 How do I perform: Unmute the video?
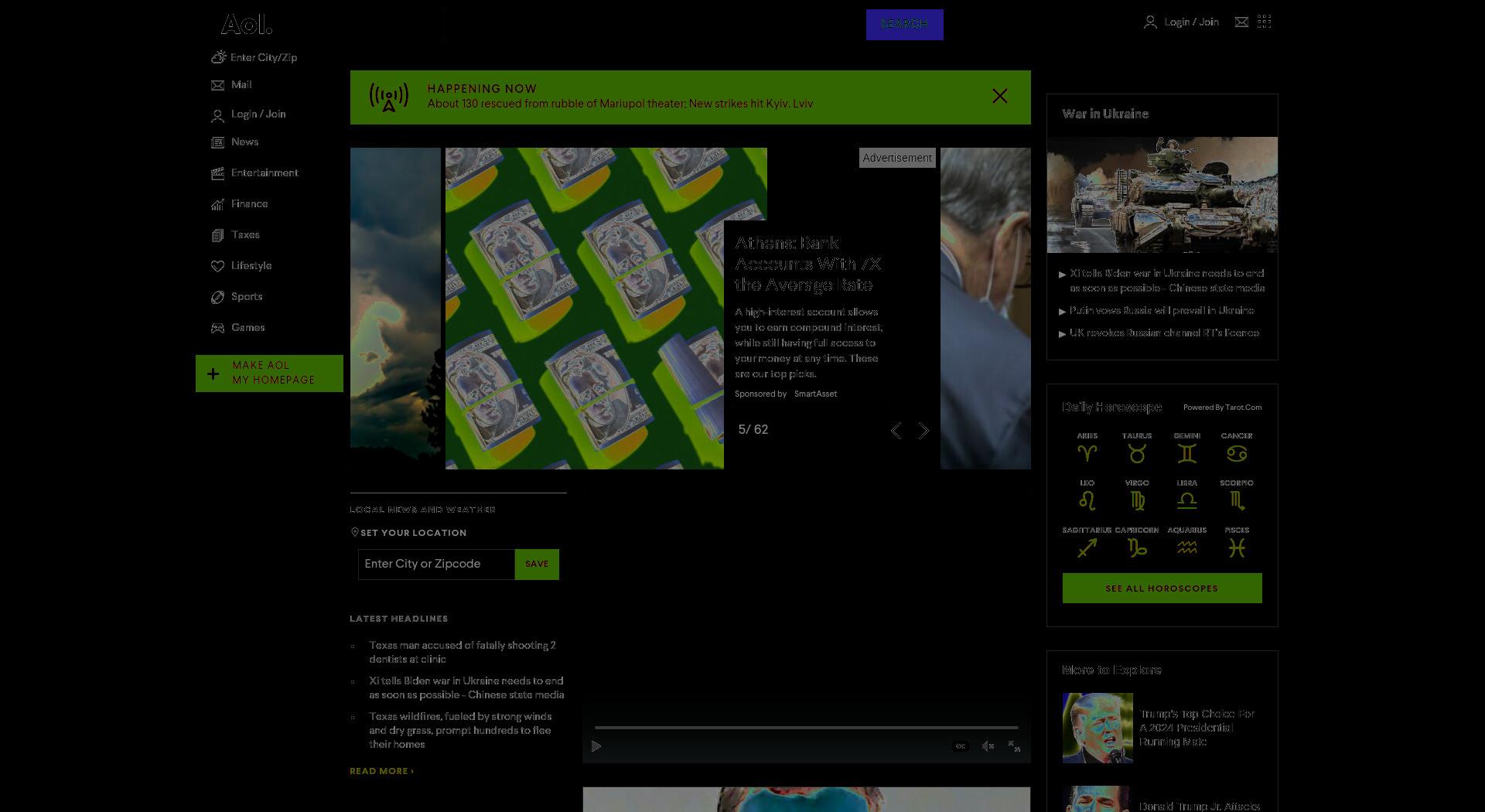coord(988,746)
